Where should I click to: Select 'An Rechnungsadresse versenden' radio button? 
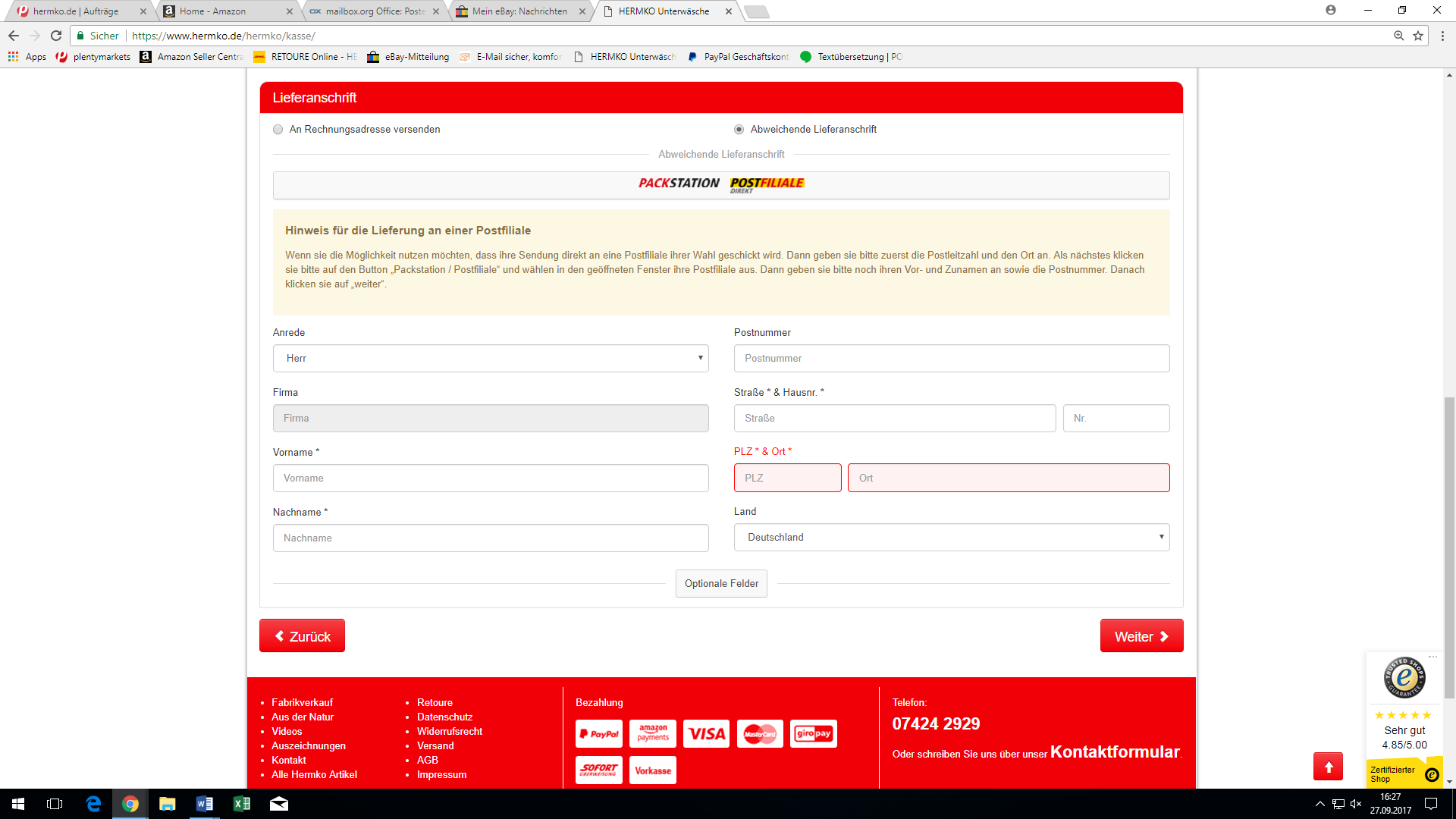(278, 129)
